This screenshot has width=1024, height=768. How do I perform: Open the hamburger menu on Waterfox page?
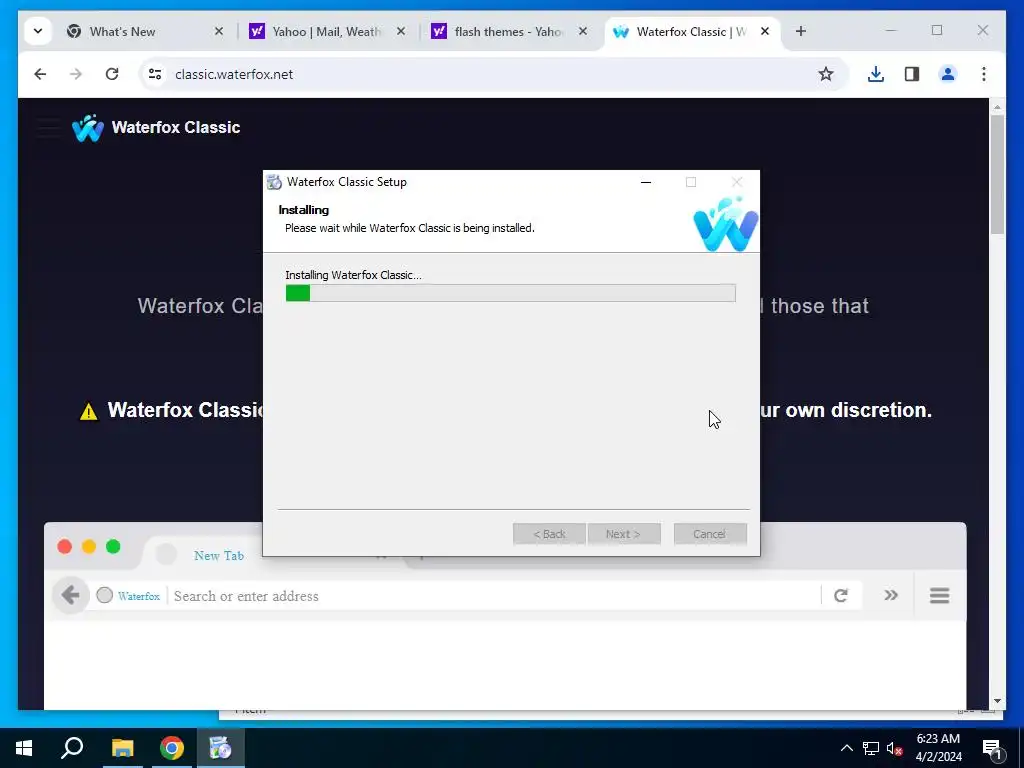coord(48,128)
